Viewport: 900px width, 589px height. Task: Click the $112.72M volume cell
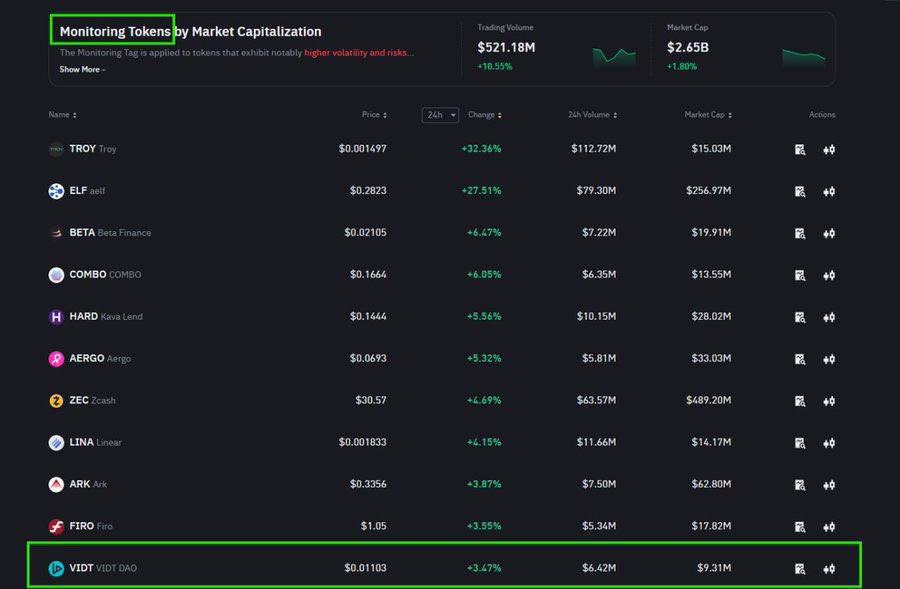click(593, 149)
